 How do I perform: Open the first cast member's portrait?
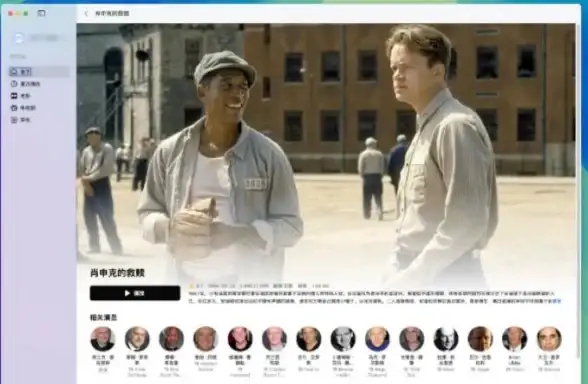pos(103,339)
